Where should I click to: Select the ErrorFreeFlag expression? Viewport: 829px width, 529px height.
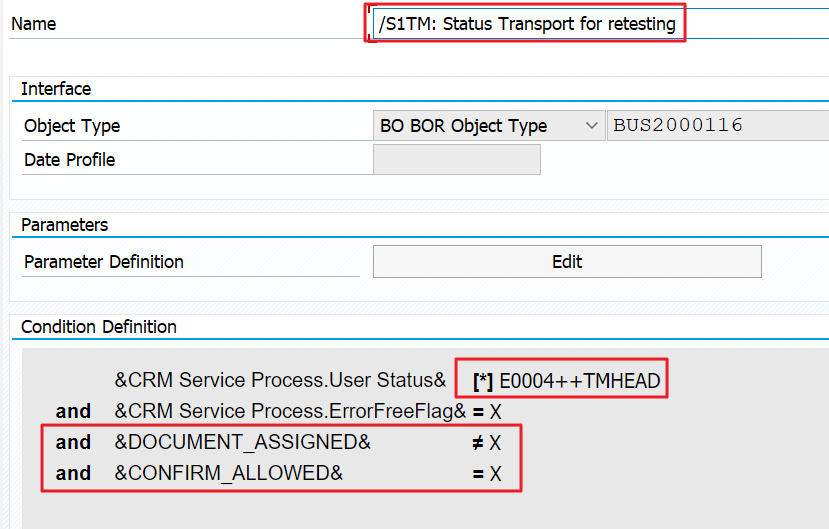290,411
